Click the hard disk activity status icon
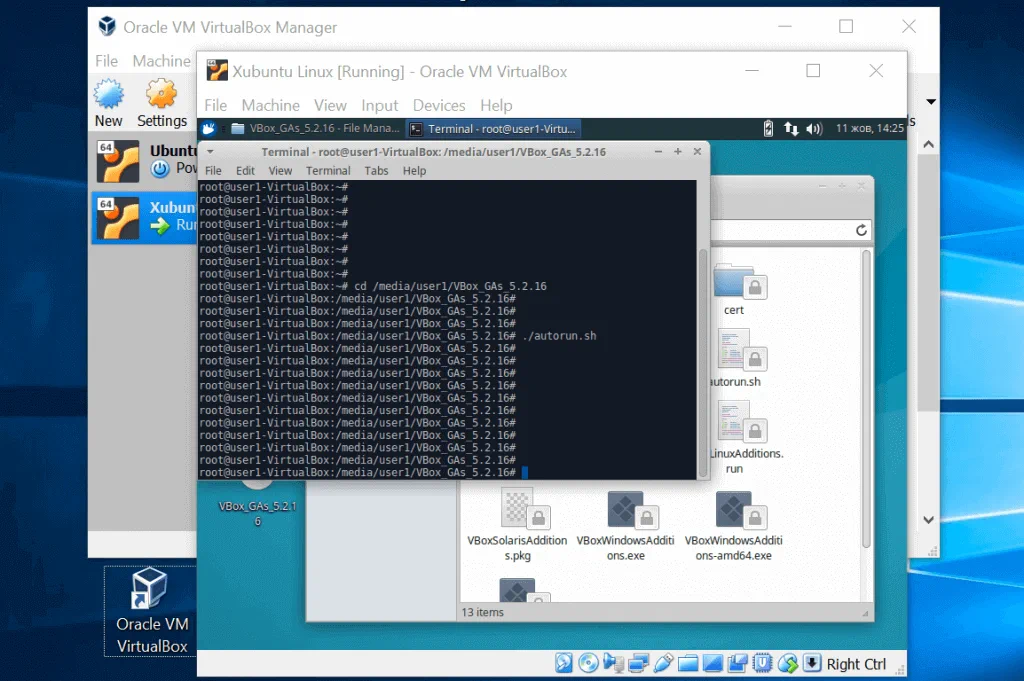Image resolution: width=1024 pixels, height=681 pixels. click(x=565, y=663)
